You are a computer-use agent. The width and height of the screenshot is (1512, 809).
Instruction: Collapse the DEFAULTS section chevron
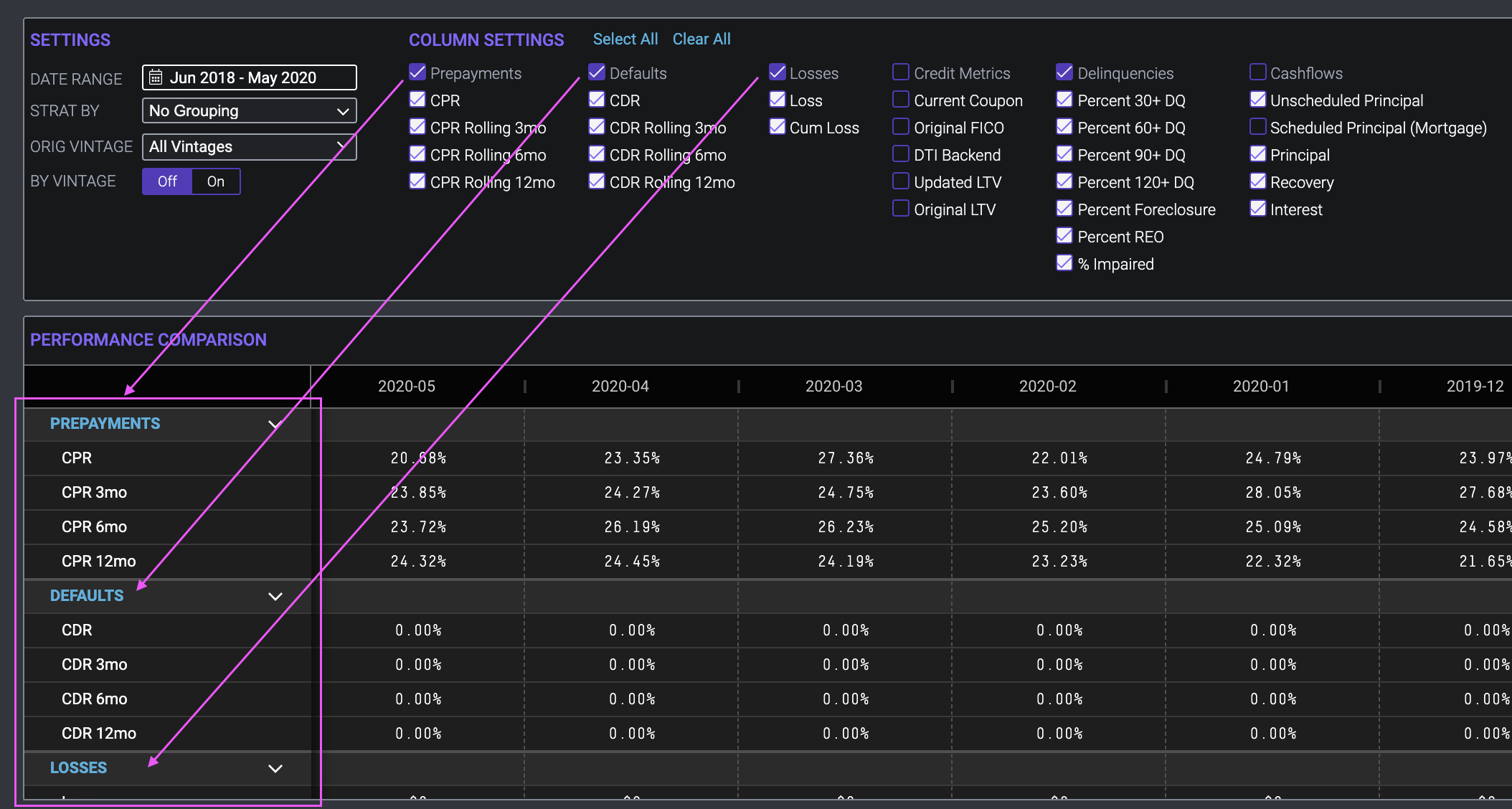(x=275, y=596)
